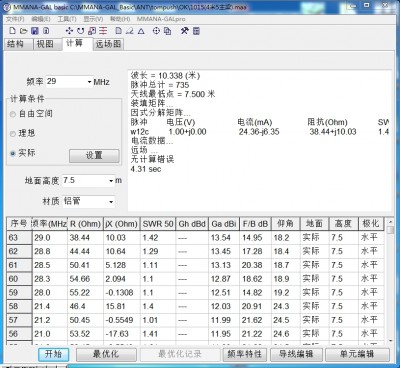400x368 pixels.
Task: Click the 序号 column header
Action: click(19, 224)
